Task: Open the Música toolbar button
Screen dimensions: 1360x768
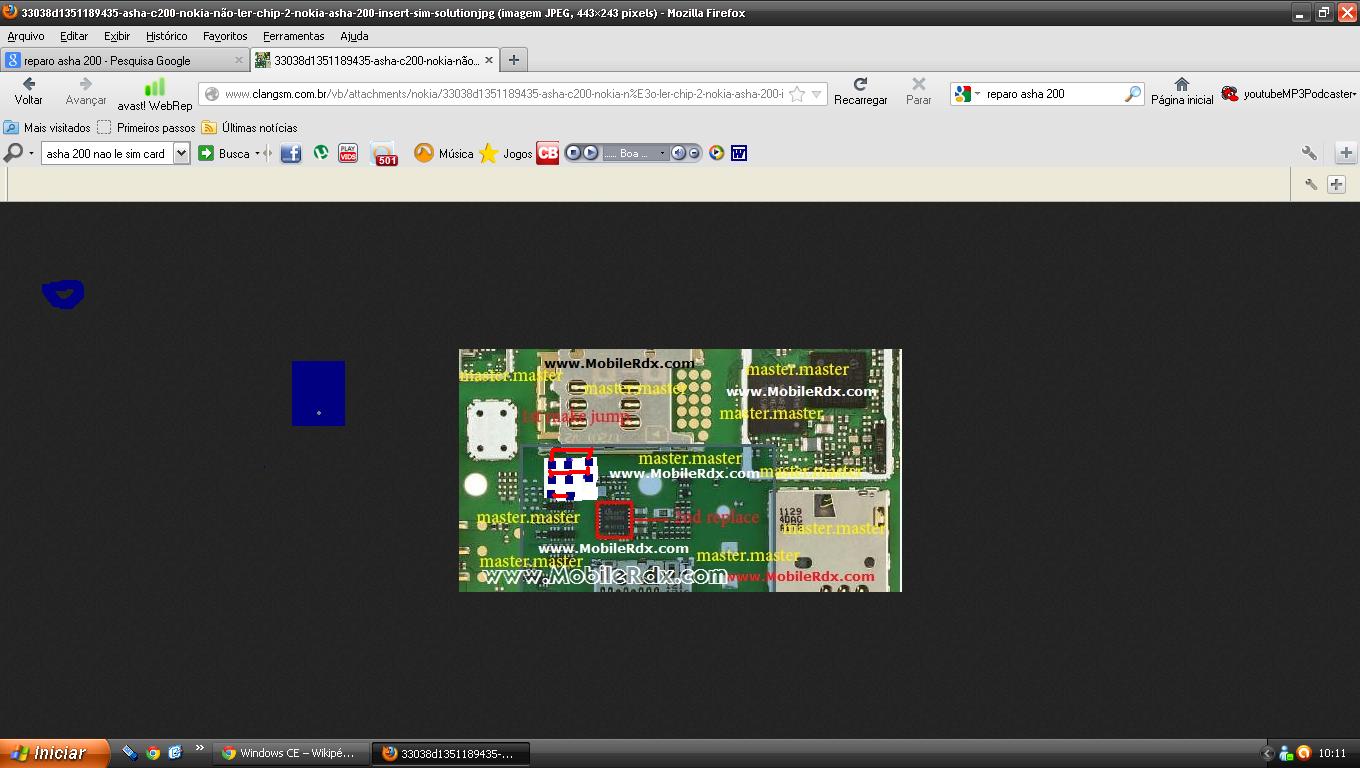Action: click(x=444, y=153)
